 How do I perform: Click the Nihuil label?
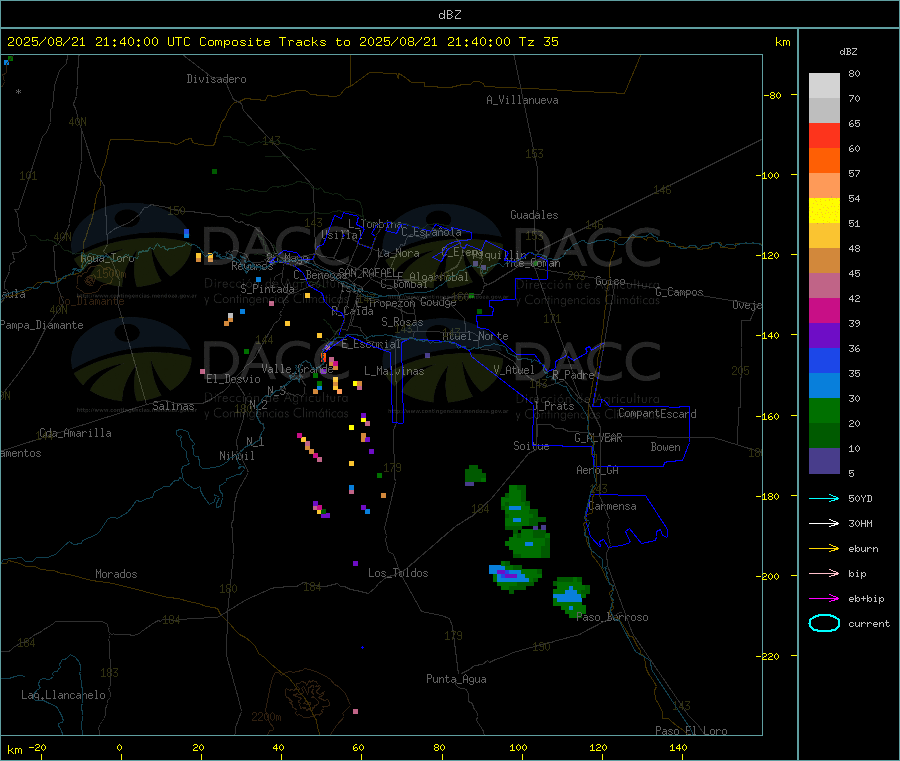[236, 456]
